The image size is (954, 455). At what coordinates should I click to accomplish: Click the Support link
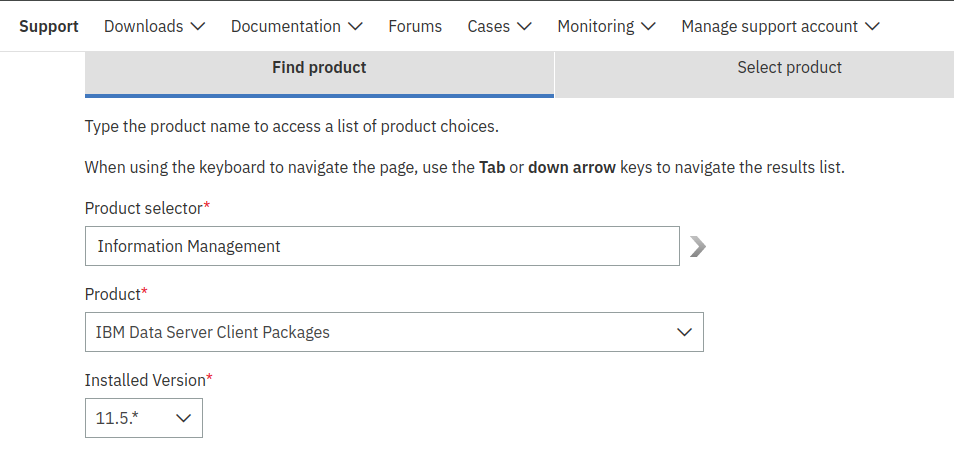(x=49, y=27)
